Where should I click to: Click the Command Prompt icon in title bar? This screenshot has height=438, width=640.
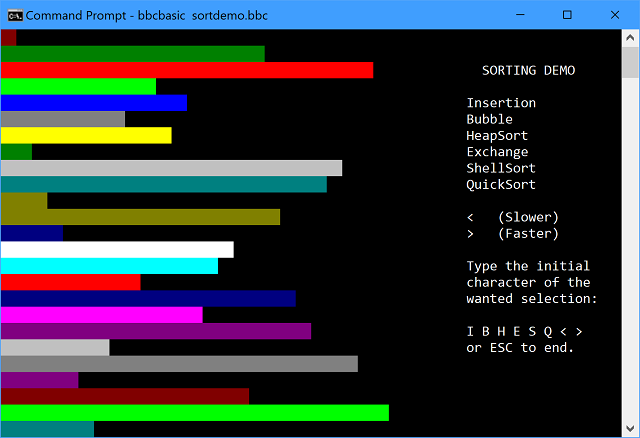pos(13,15)
